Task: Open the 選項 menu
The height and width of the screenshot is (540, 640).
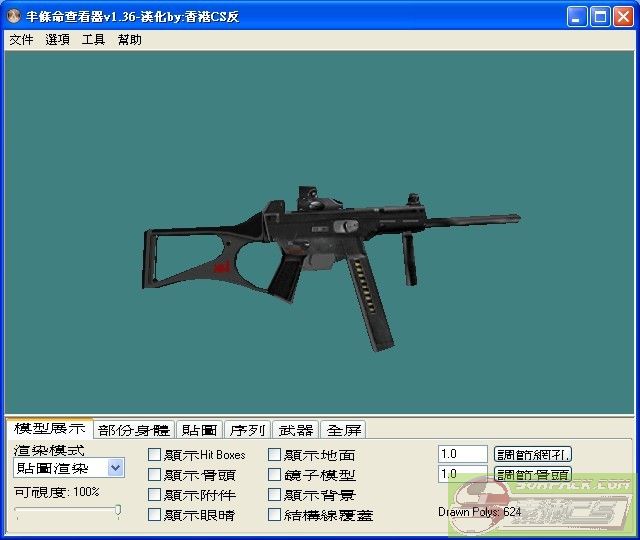Action: point(57,40)
